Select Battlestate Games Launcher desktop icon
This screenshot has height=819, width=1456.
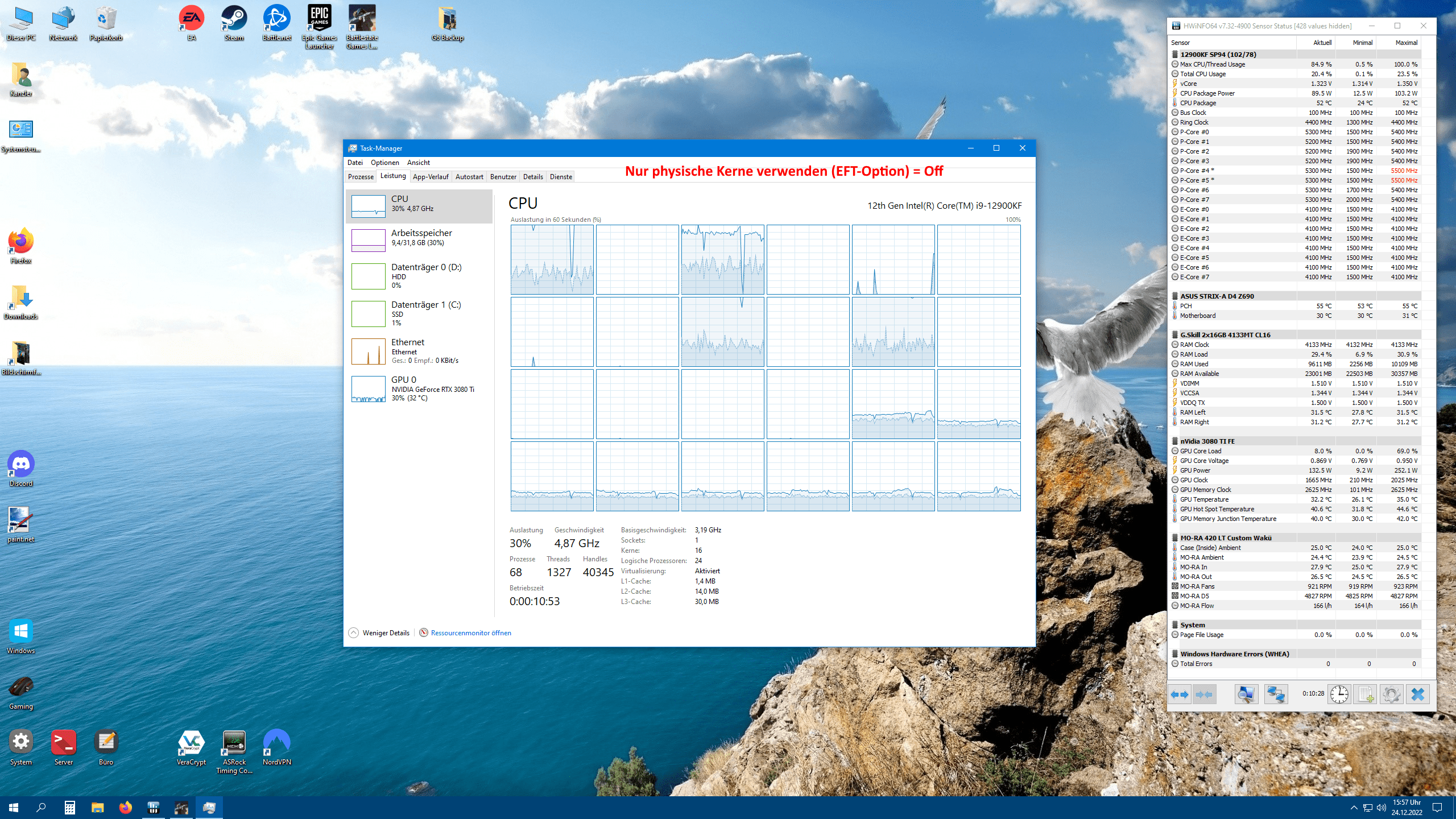(362, 27)
